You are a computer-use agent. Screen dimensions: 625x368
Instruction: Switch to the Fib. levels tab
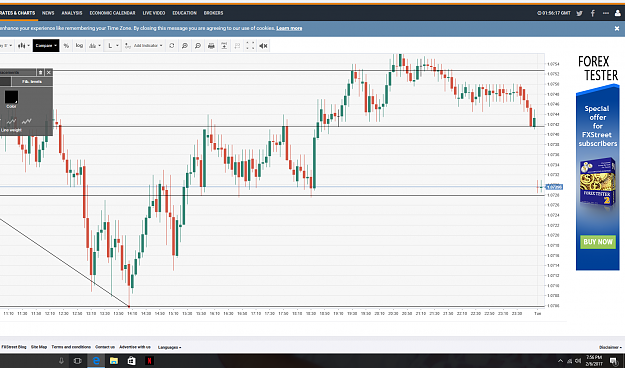click(x=32, y=81)
